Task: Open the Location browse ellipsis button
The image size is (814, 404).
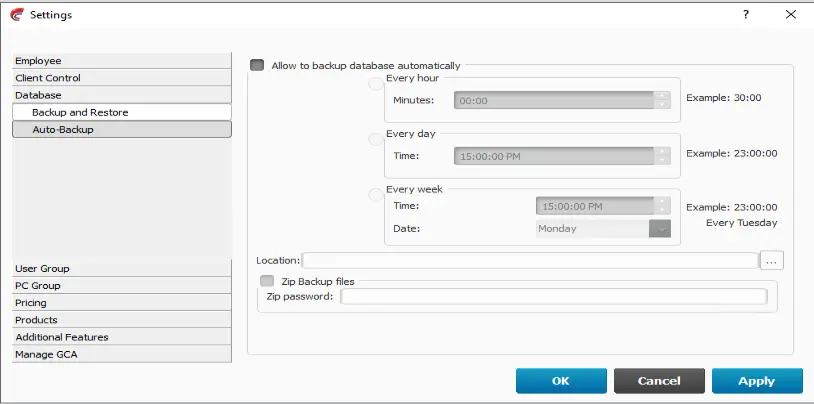Action: click(x=771, y=261)
